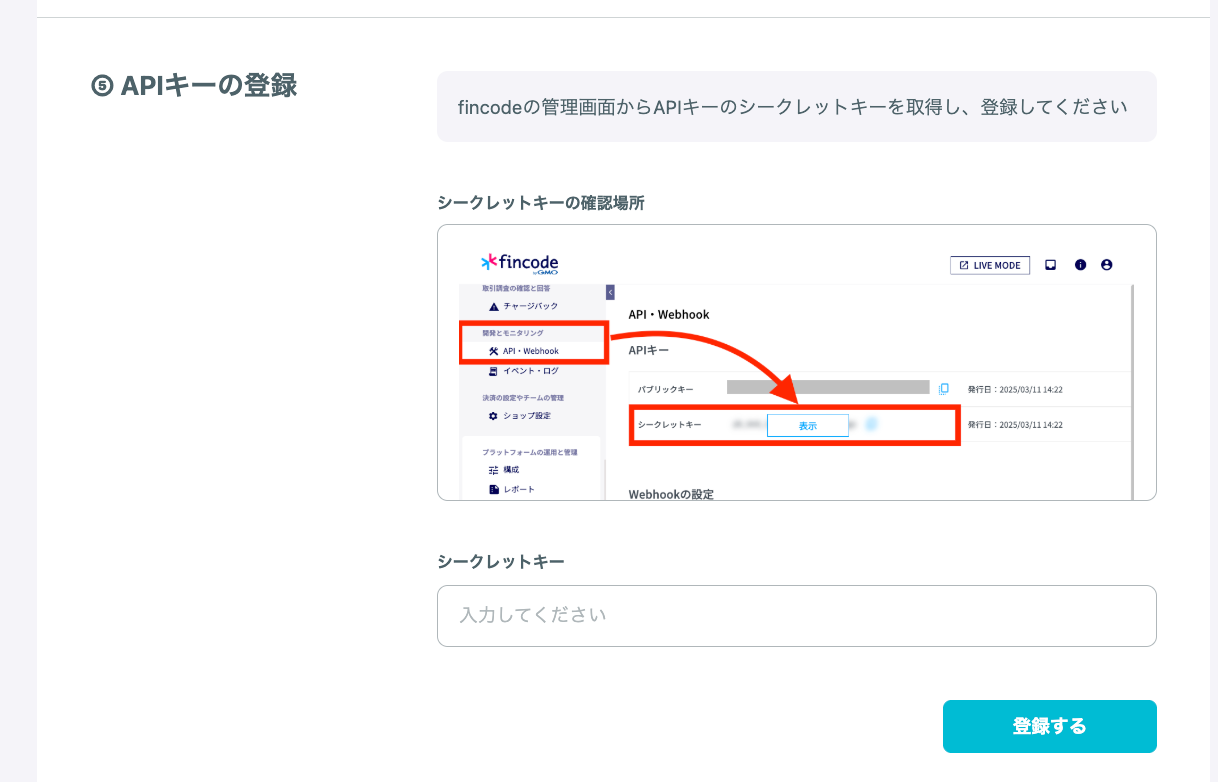The image size is (1218, 782).
Task: Collapse the sidebar with the chevron tab
Action: [610, 292]
